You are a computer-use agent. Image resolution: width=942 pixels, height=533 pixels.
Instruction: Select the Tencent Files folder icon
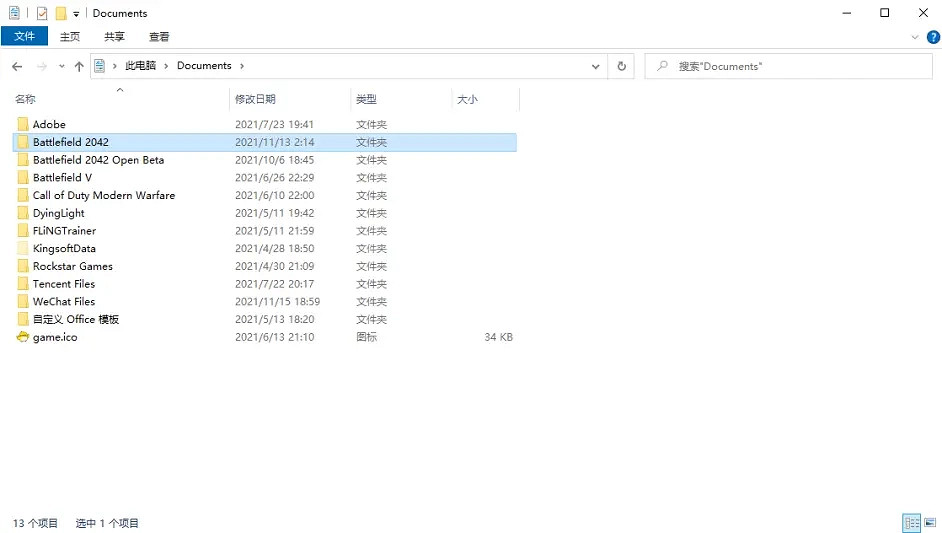pos(23,284)
